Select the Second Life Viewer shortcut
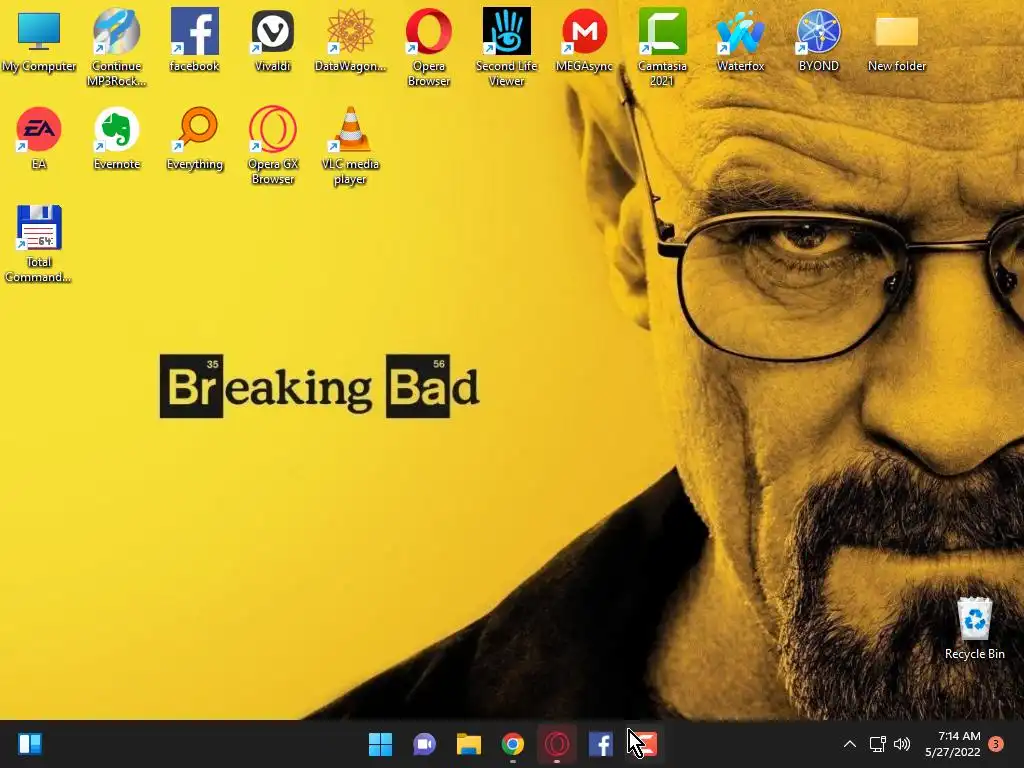 pyautogui.click(x=506, y=47)
